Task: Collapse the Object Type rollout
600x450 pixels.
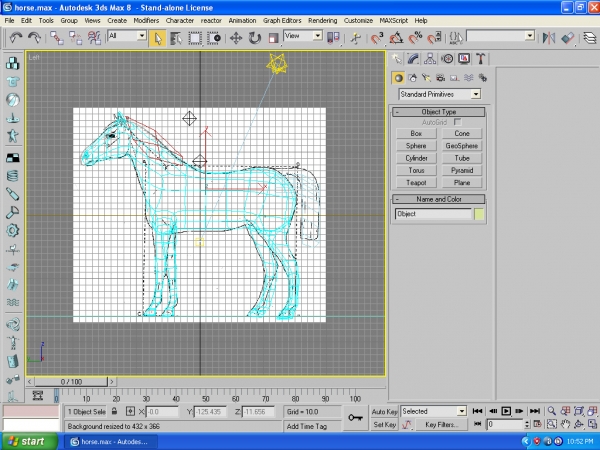Action: click(x=439, y=112)
